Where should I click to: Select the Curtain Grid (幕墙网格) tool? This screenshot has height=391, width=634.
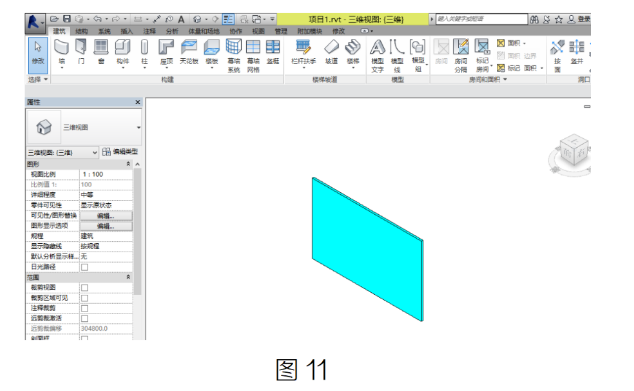[x=253, y=55]
